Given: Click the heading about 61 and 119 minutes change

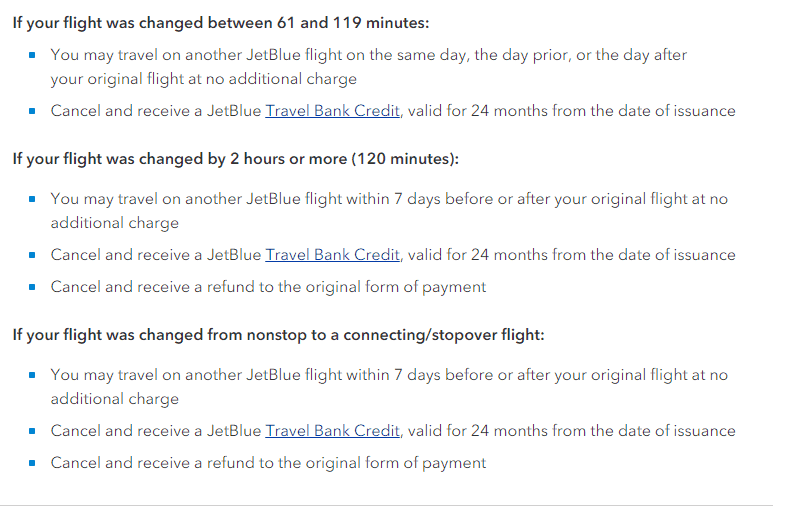Looking at the screenshot, I should point(221,23).
